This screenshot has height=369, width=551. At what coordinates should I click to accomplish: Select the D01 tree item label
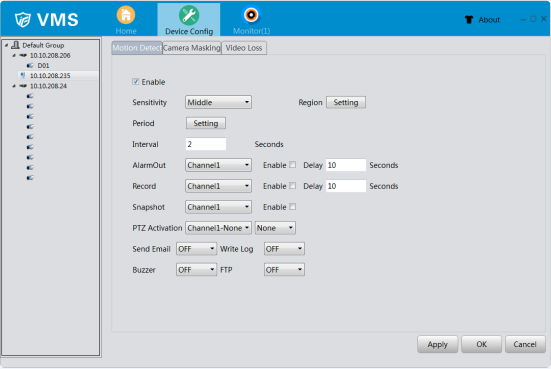(x=44, y=66)
